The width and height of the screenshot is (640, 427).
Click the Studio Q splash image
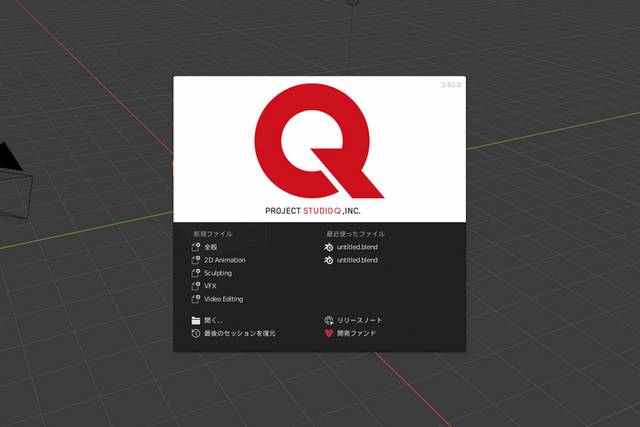pos(320,149)
